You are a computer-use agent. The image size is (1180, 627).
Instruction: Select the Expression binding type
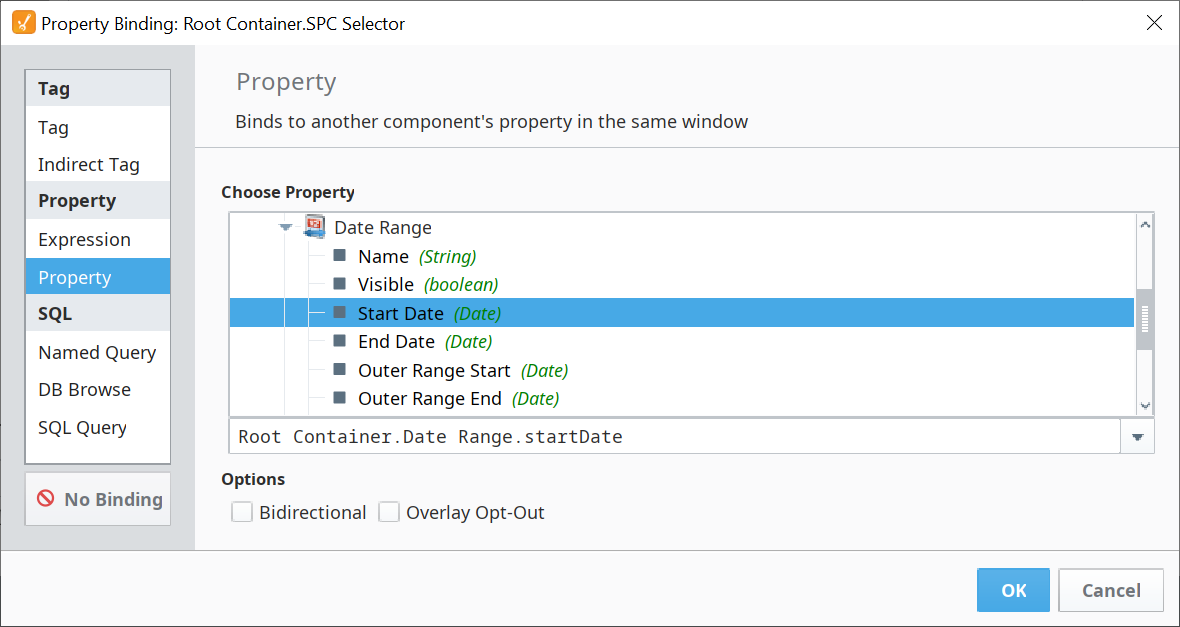(84, 239)
